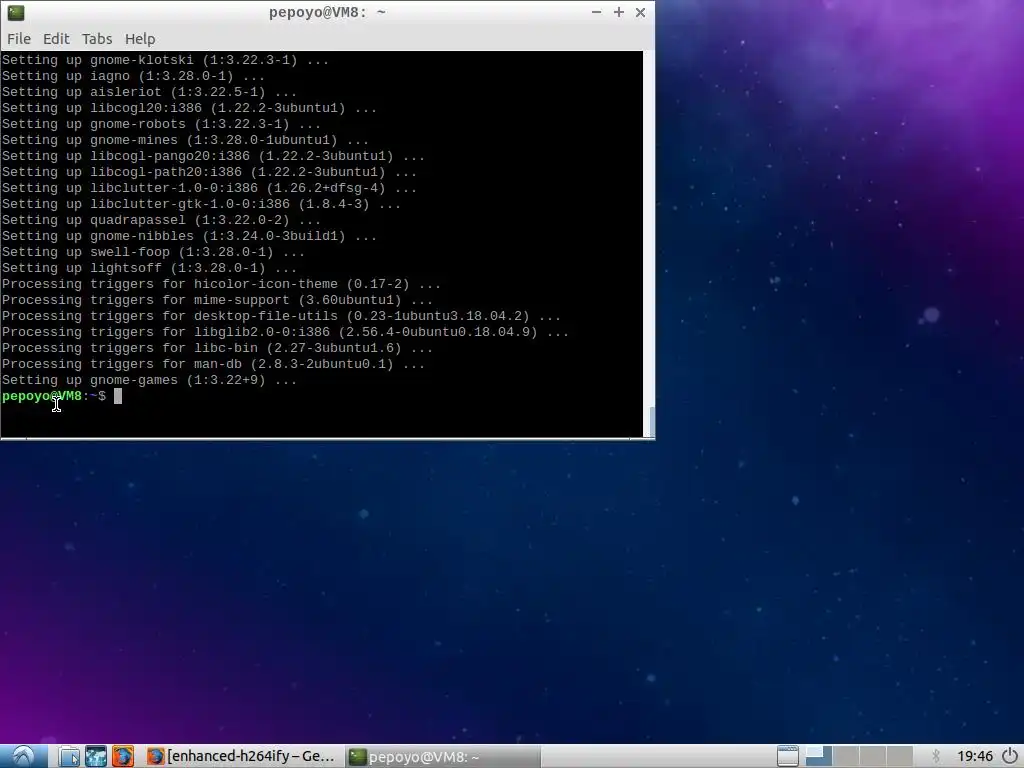Click the 'Processing triggers for desktop-file-utils' line
1024x768 pixels.
(x=281, y=316)
